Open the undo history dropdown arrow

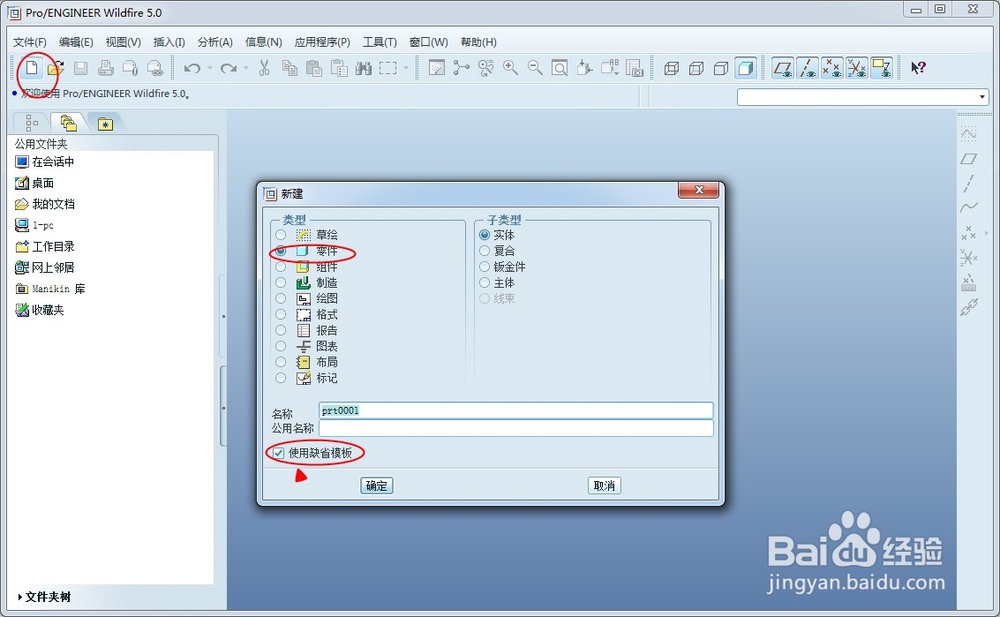[x=209, y=68]
